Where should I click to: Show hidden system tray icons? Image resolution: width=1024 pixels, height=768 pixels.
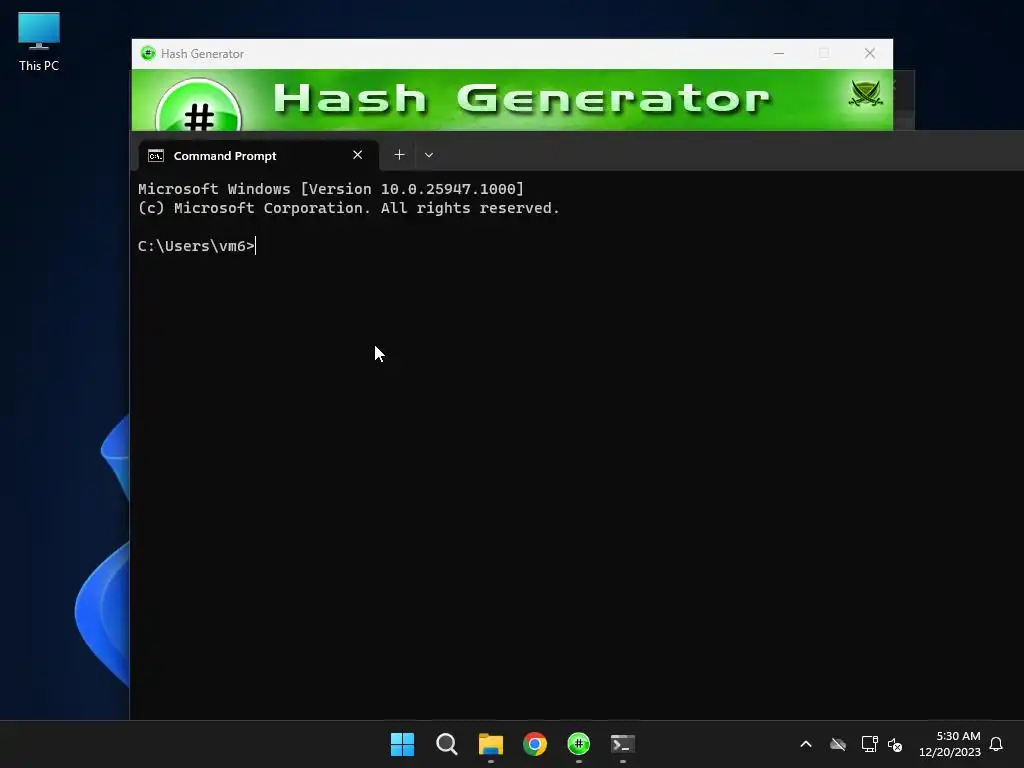click(x=806, y=744)
